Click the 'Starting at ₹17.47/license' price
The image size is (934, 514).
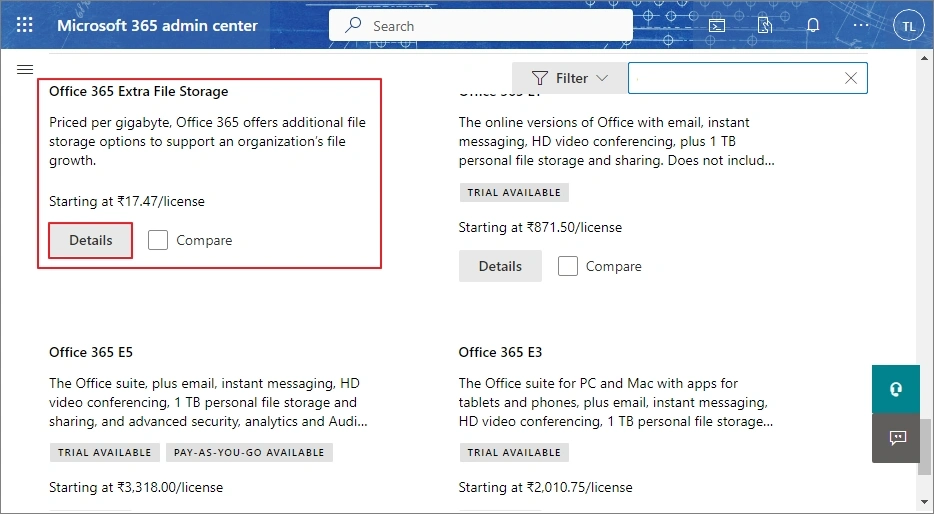[x=127, y=201]
